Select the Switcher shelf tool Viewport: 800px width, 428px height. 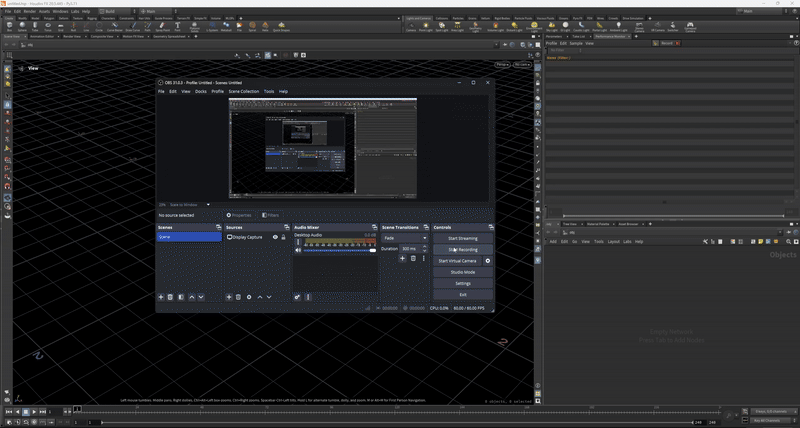click(x=672, y=26)
